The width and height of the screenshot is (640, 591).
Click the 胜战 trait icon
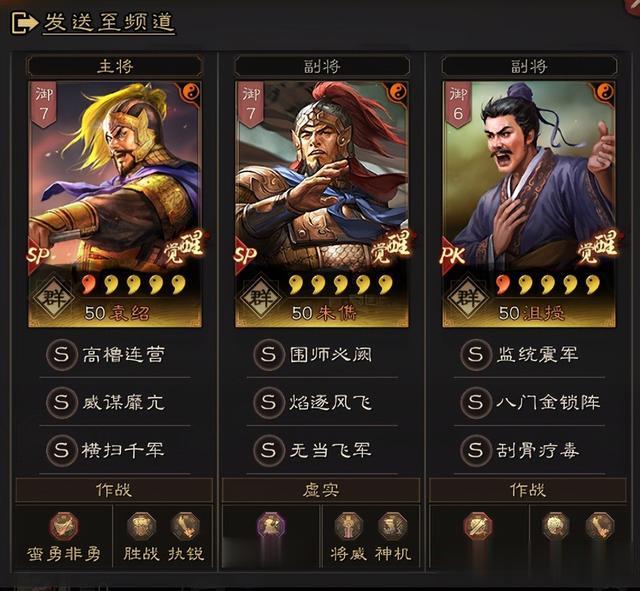[x=141, y=526]
